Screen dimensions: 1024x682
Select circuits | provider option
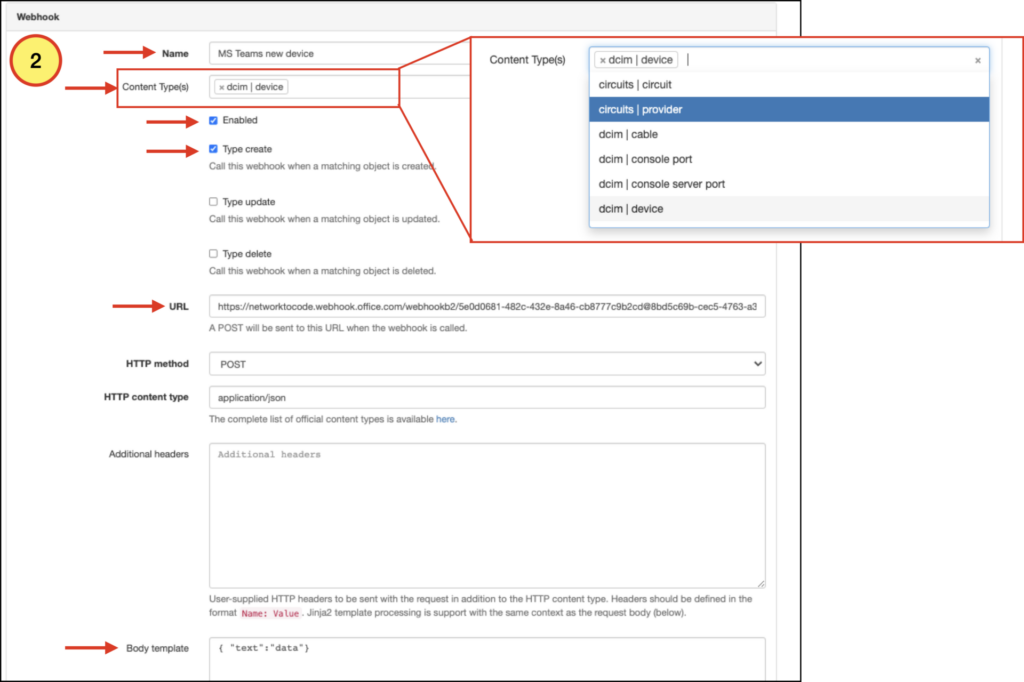[x=789, y=110]
